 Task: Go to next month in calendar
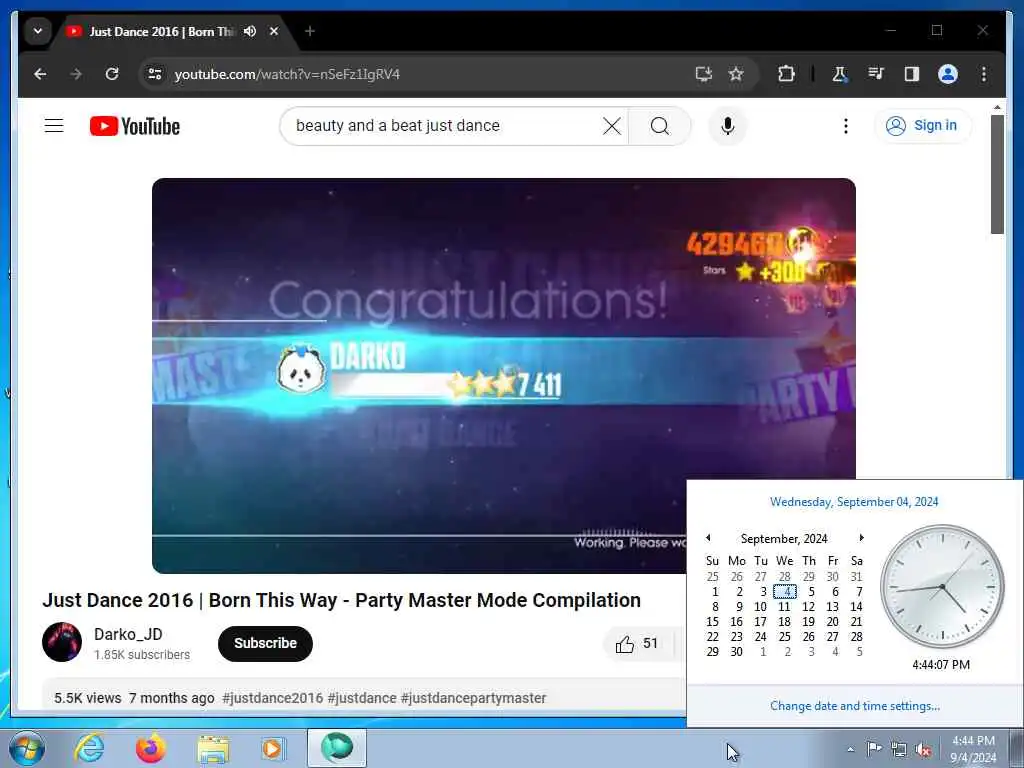pyautogui.click(x=861, y=537)
